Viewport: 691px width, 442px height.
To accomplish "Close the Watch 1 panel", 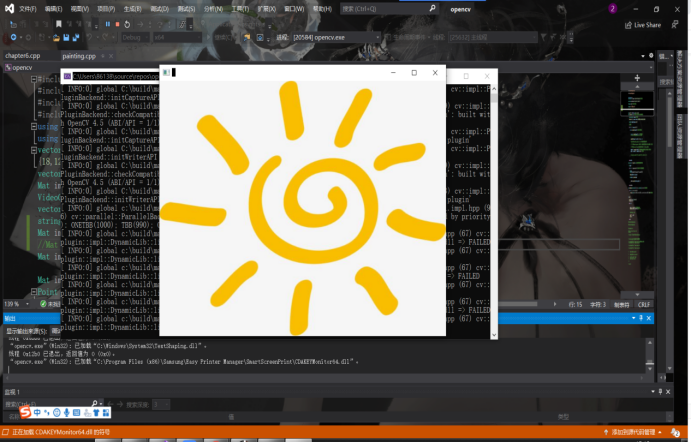I will tap(668, 391).
